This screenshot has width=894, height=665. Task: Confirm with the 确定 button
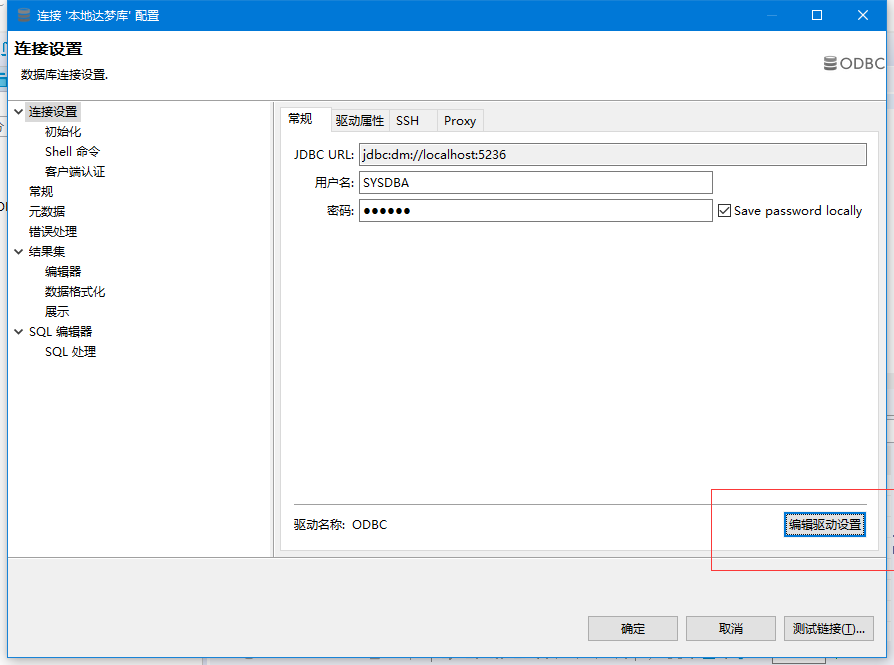coord(633,628)
